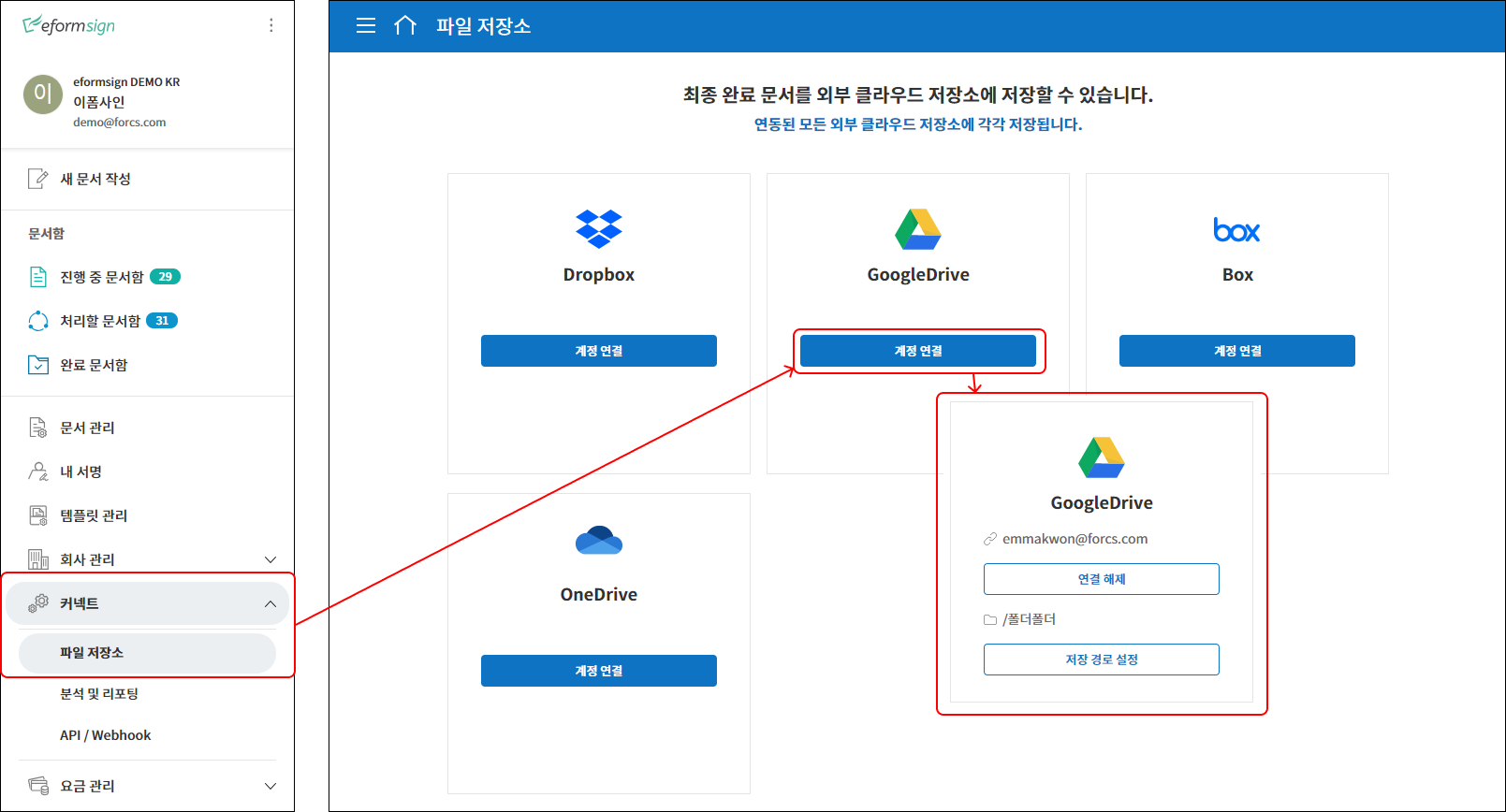Screen dimensions: 1506x812
Task: Click the Dropbox logo
Action: pyautogui.click(x=599, y=229)
